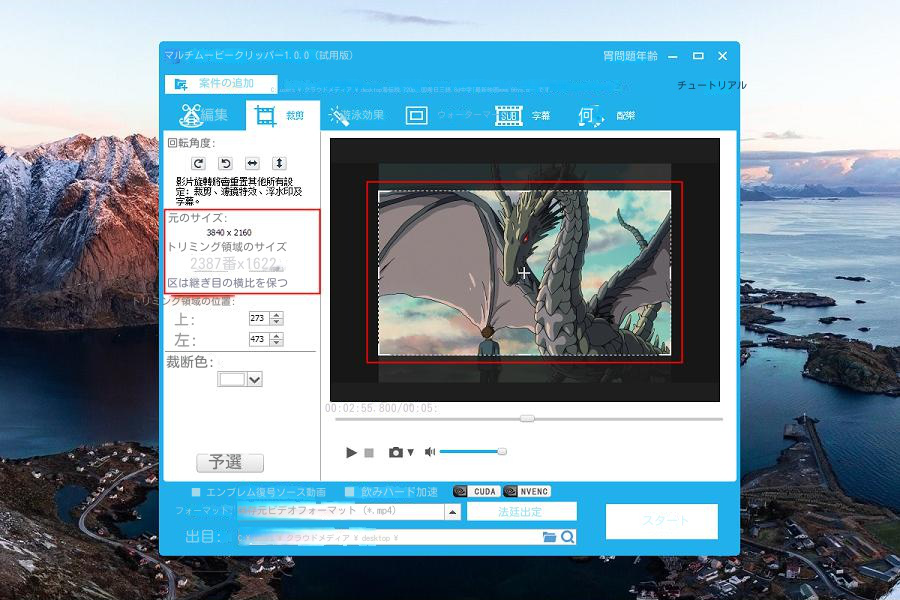Click the 案件の追加 add file button
The image size is (900, 600).
221,84
